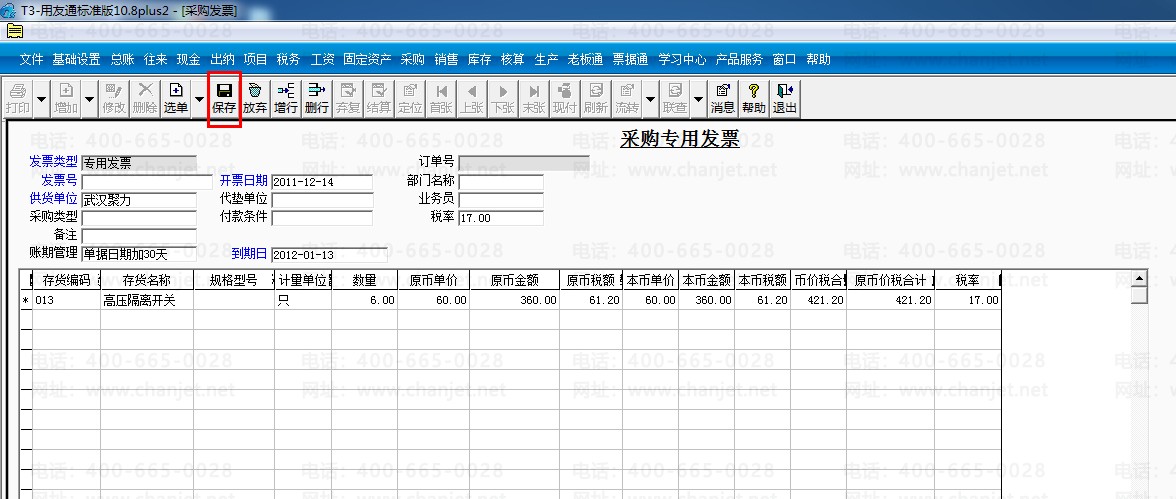The image size is (1176, 499).
Task: Click the 代垫单位 input field
Action: point(322,200)
